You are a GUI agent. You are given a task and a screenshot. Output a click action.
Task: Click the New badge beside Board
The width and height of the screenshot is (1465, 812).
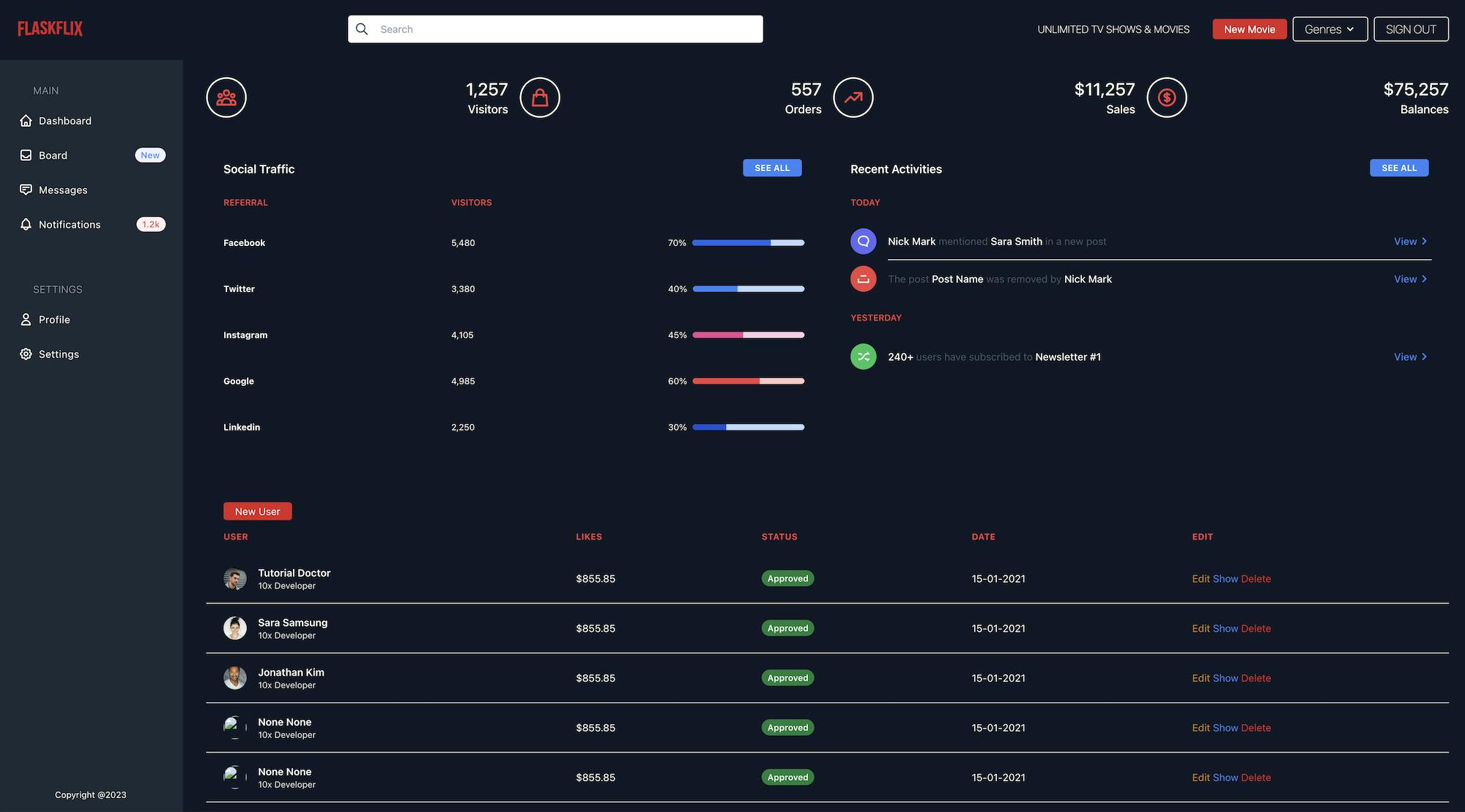(150, 155)
